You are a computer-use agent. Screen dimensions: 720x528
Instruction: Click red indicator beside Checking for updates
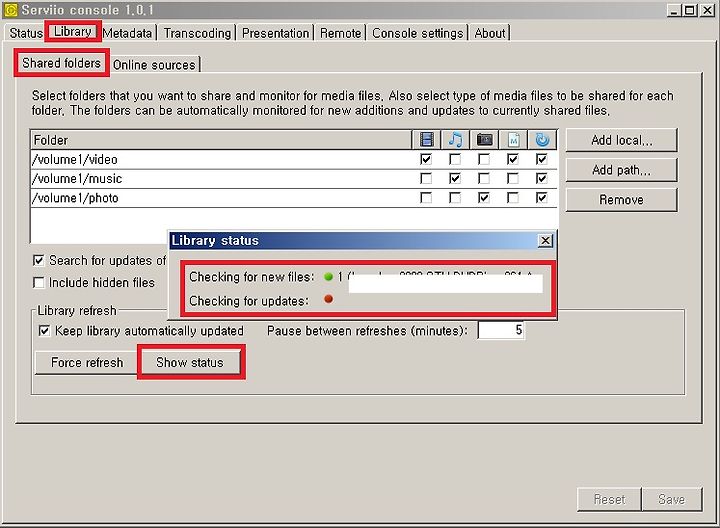point(328,299)
